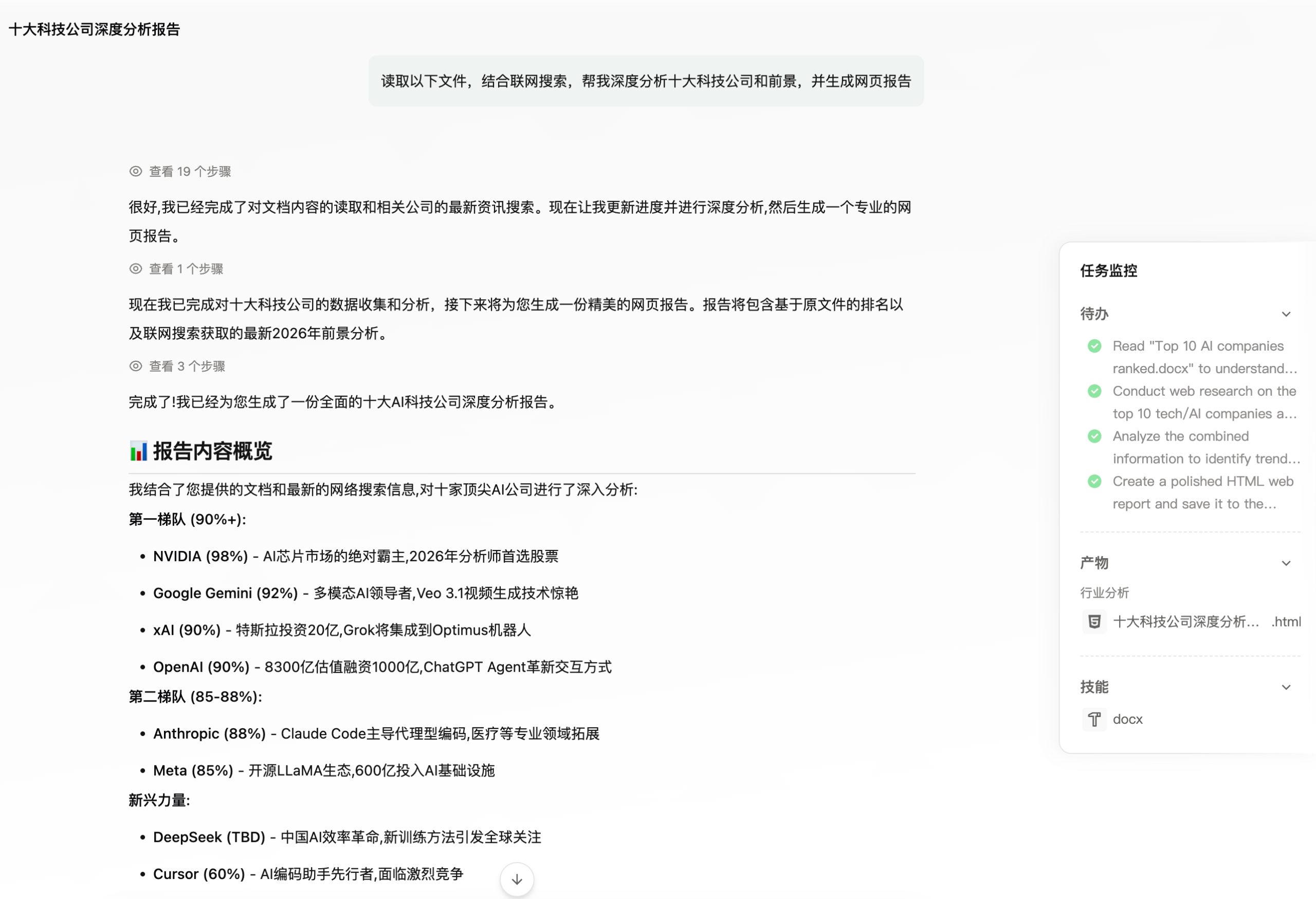This screenshot has height=899, width=1316.
Task: Click the scroll-to-bottom arrow icon
Action: pos(517,879)
